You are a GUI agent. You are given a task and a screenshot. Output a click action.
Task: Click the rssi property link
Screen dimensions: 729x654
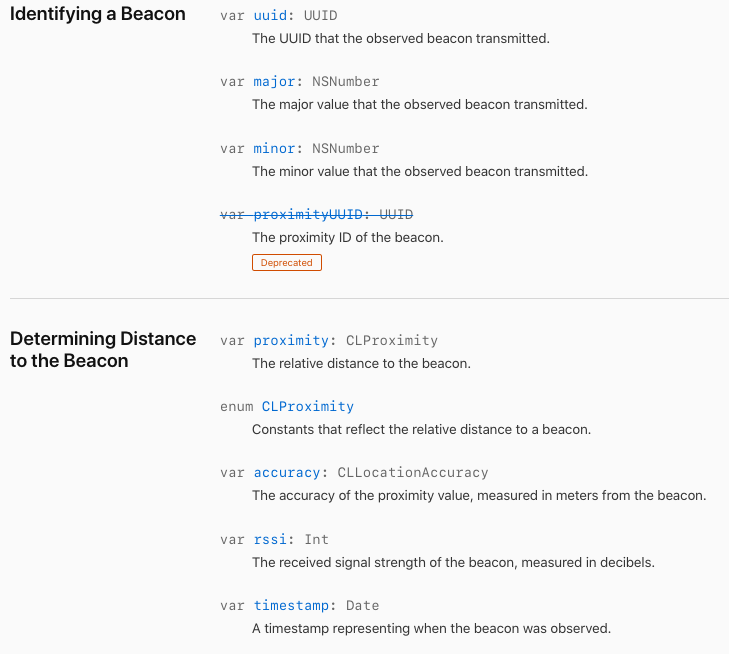(x=270, y=539)
